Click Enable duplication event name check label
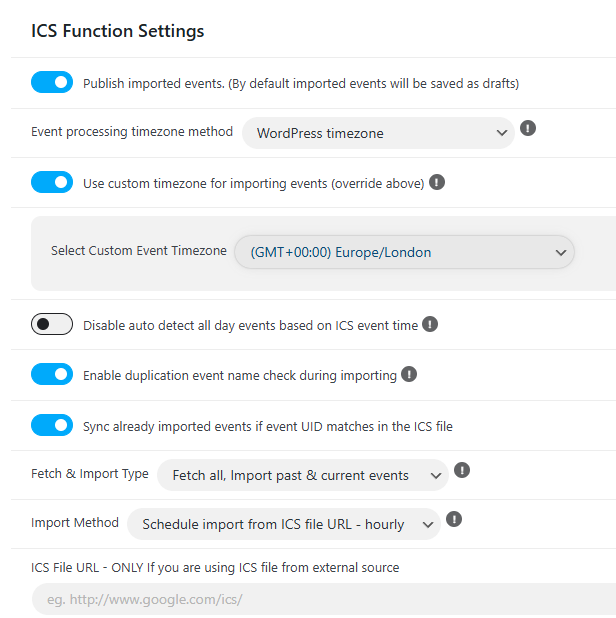Image resolution: width=616 pixels, height=618 pixels. [240, 376]
